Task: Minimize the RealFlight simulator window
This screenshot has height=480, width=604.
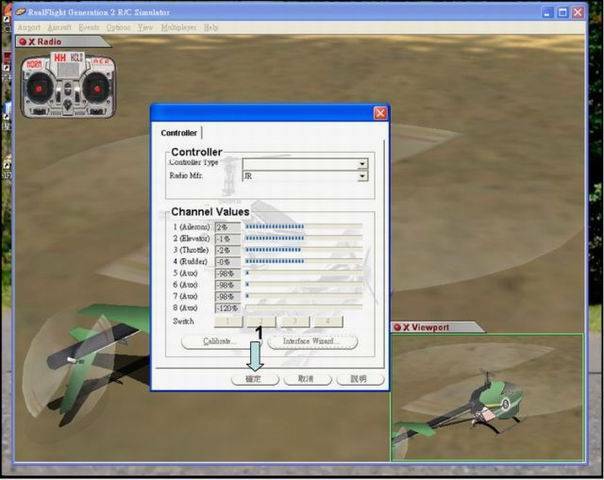Action: pyautogui.click(x=547, y=12)
